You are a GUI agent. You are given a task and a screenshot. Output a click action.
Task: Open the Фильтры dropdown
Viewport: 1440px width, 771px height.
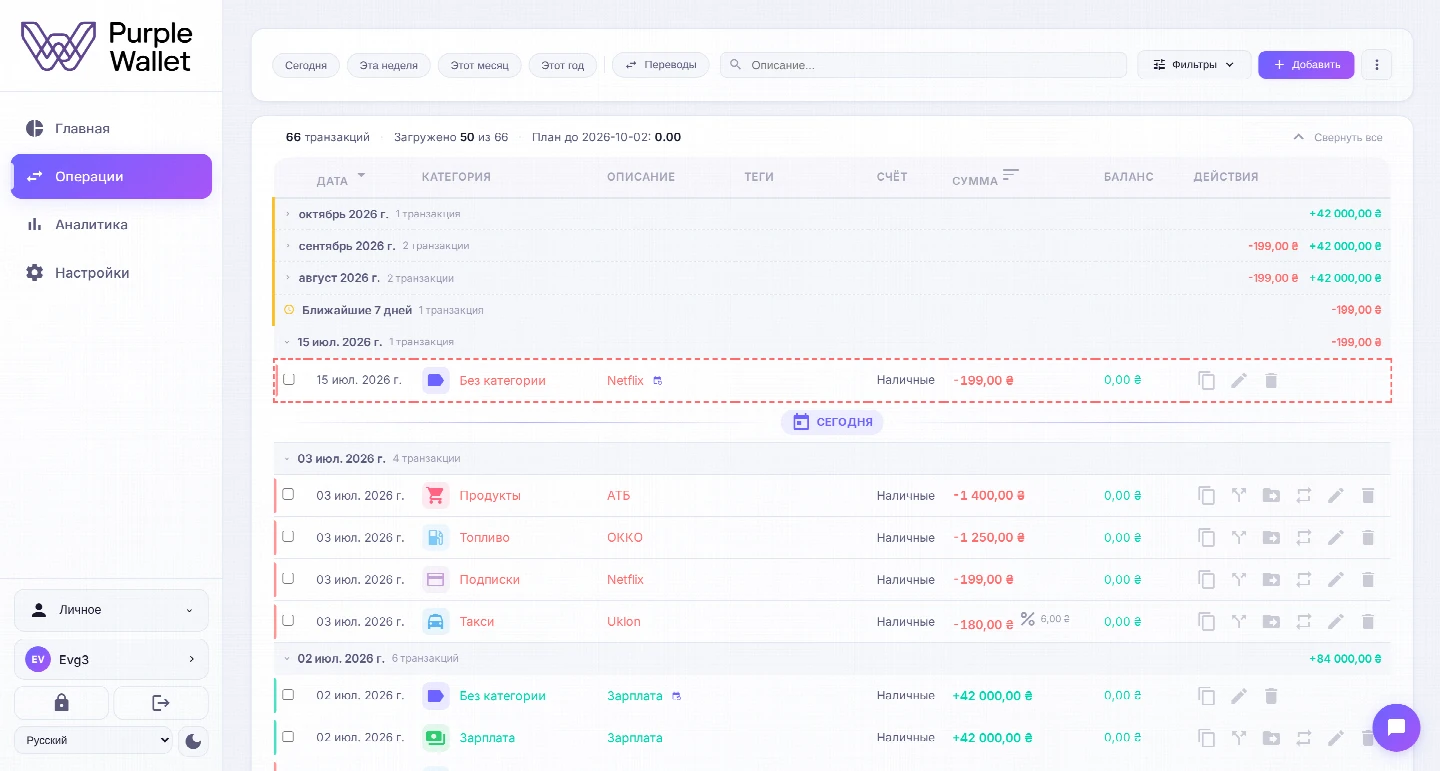(x=1194, y=65)
